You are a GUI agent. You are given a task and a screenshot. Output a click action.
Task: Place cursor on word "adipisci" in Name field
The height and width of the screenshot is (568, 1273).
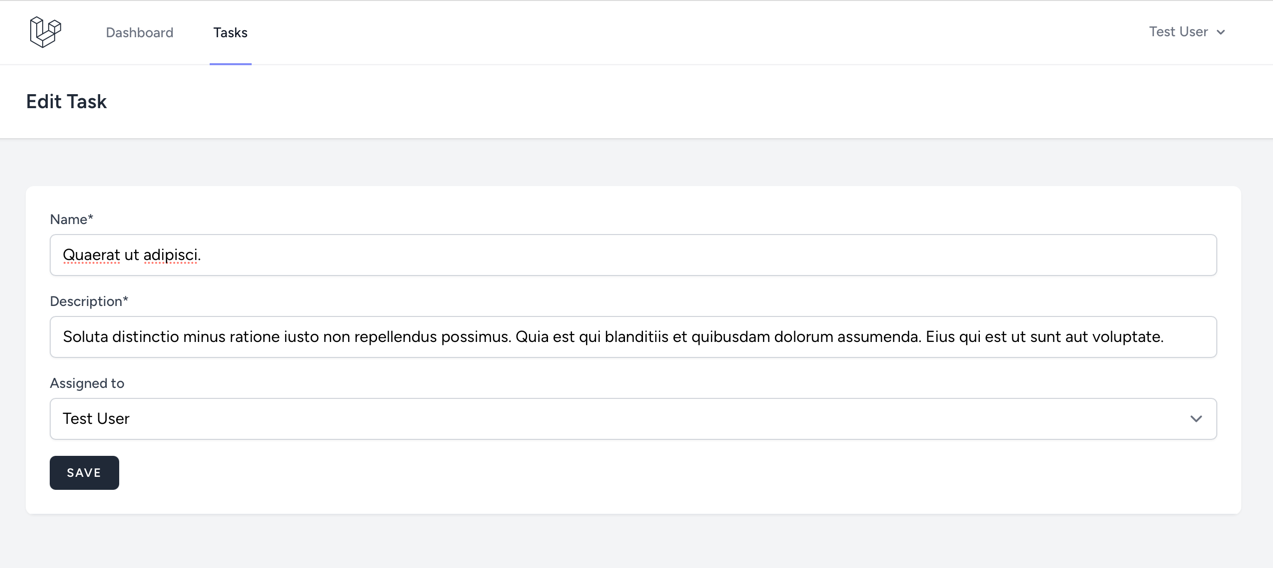pos(170,255)
